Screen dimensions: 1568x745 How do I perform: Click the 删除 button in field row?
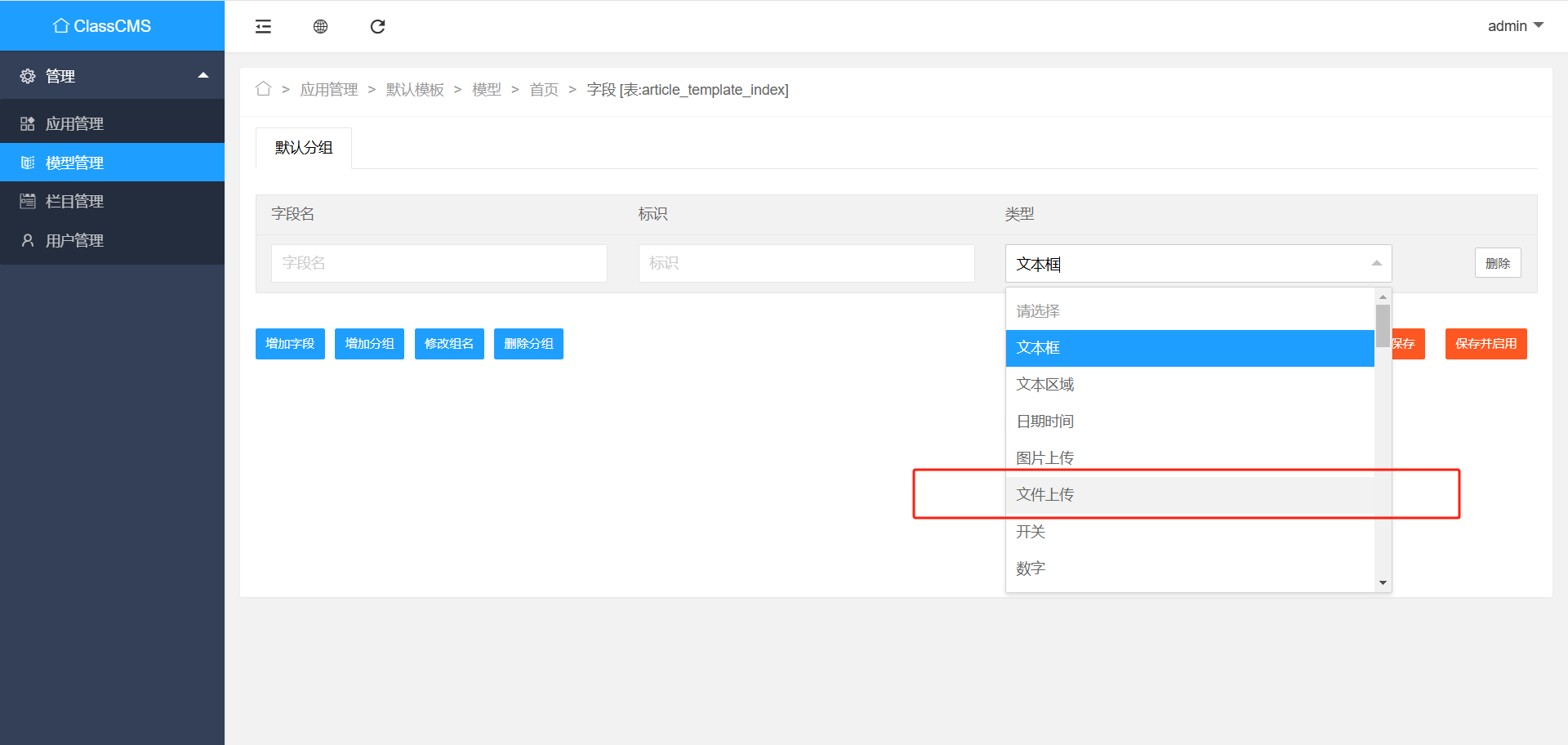[x=1497, y=263]
